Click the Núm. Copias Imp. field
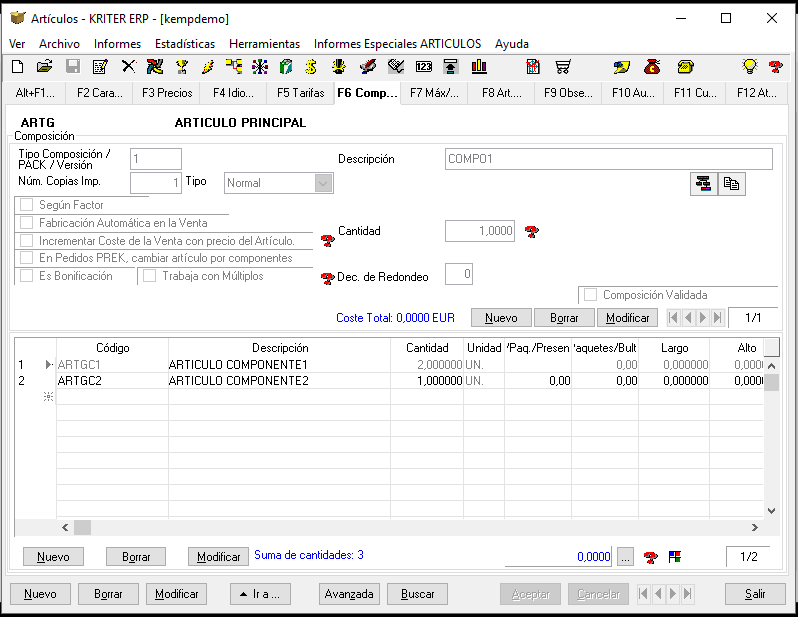The height and width of the screenshot is (617, 798). [156, 183]
